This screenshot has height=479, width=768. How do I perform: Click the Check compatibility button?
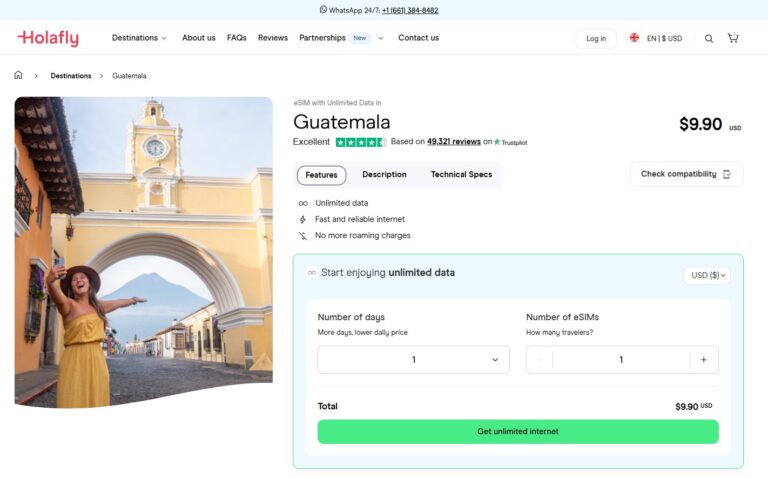coord(687,174)
